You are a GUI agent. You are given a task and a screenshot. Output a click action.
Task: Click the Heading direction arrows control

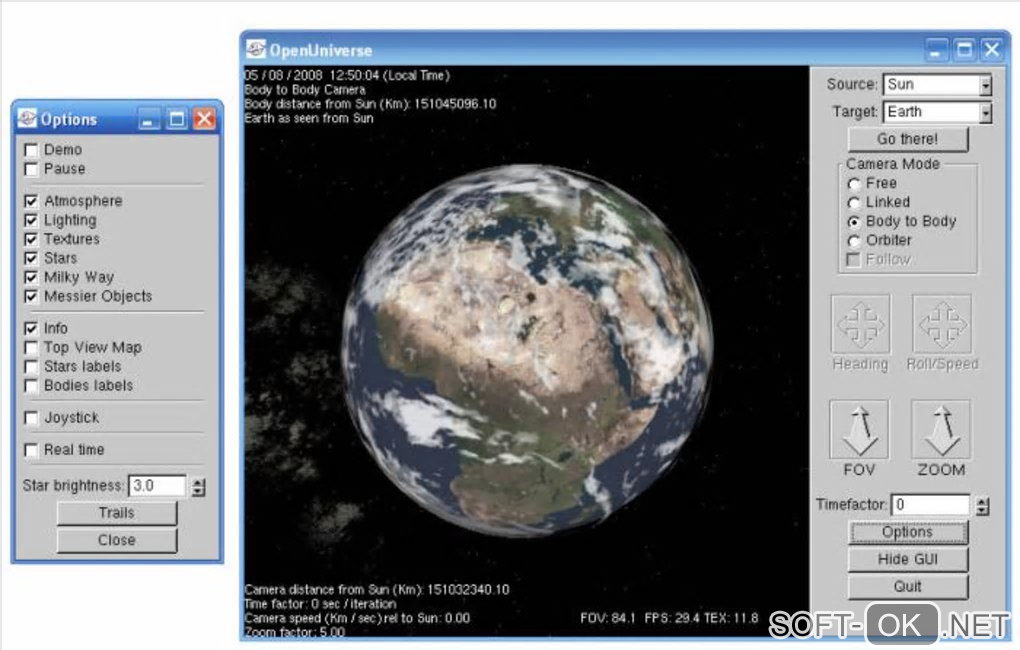tap(860, 323)
